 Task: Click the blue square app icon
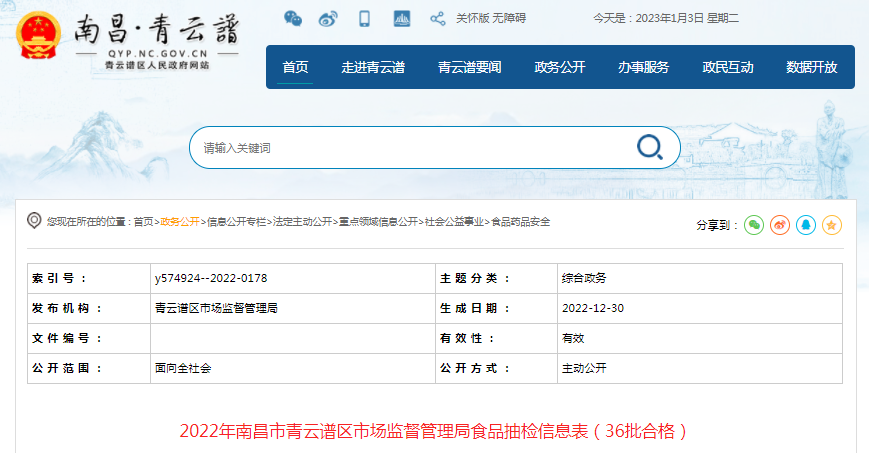tap(401, 18)
